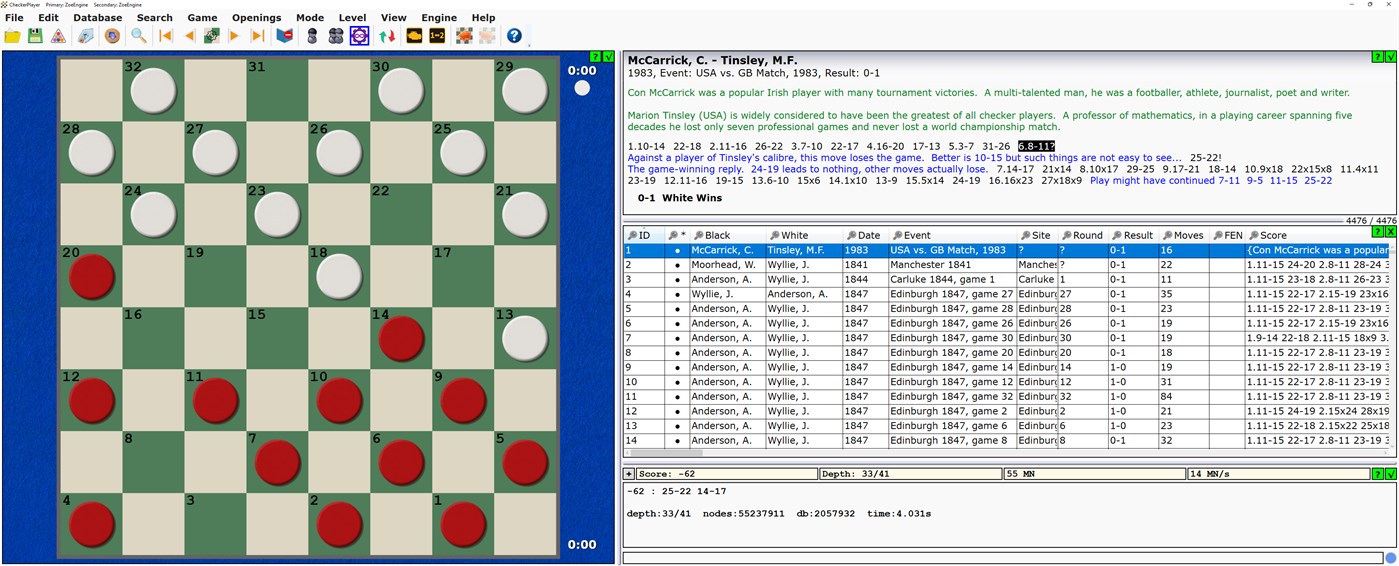Open search with the magnifying glass icon

139,36
